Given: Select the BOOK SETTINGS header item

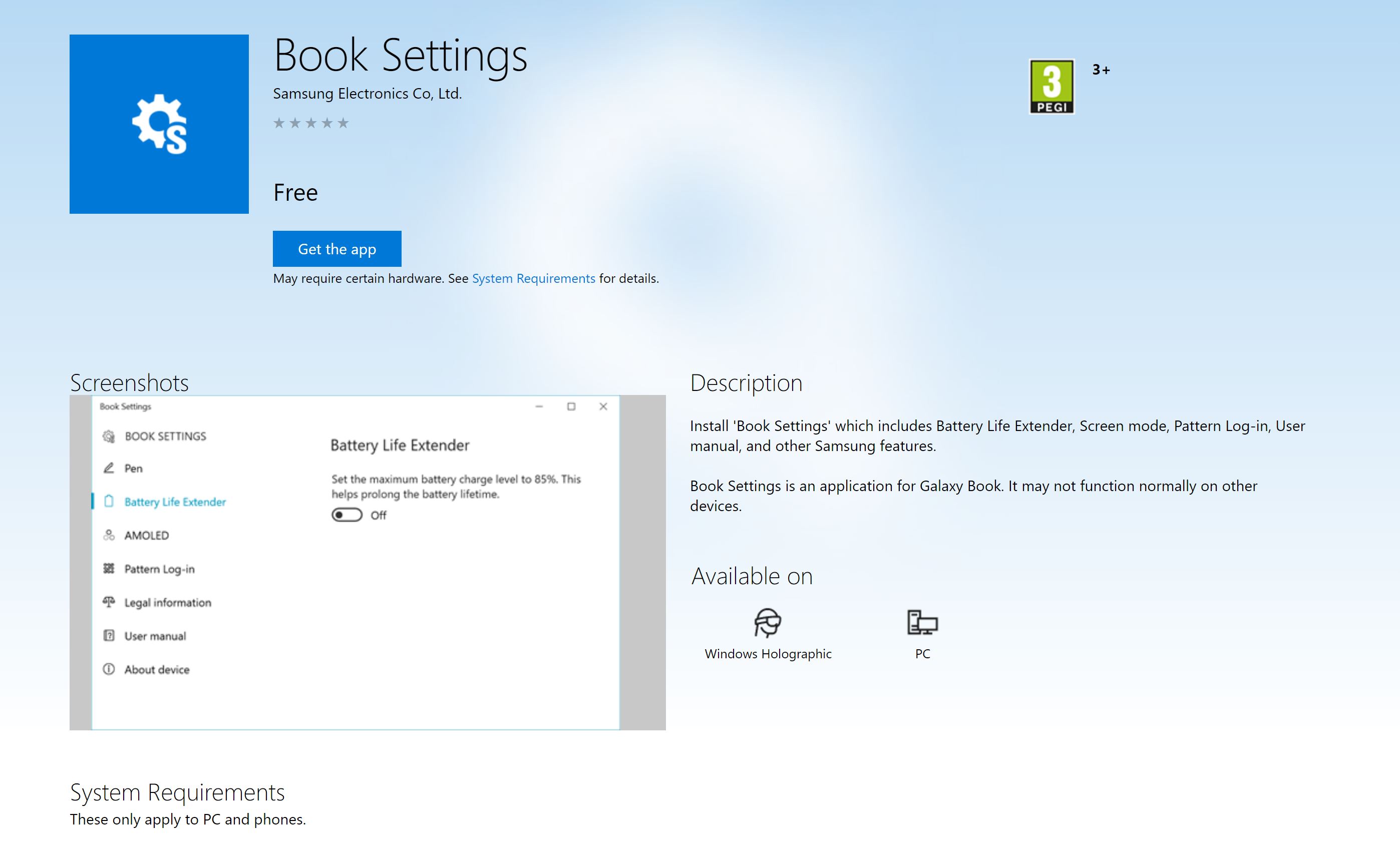Looking at the screenshot, I should 165,437.
